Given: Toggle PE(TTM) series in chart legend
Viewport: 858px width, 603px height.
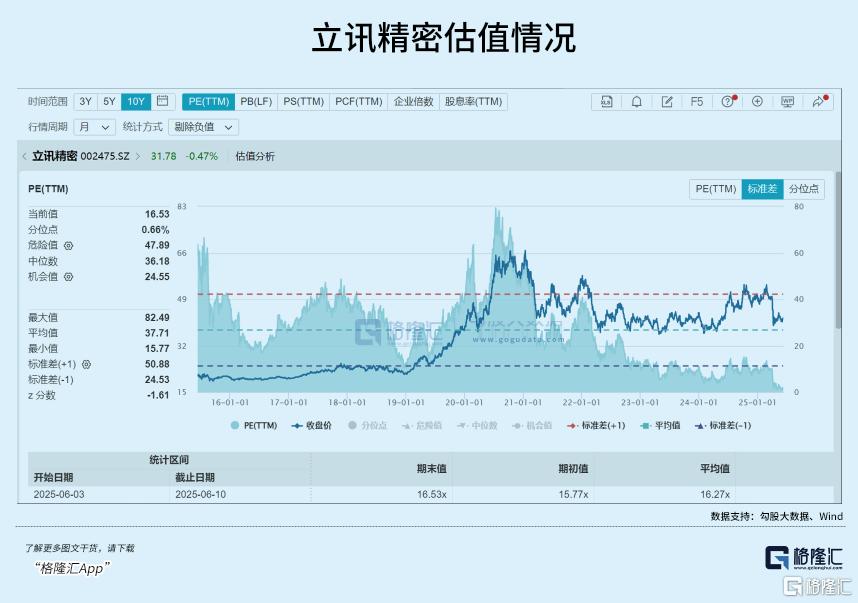Looking at the screenshot, I should coord(254,426).
